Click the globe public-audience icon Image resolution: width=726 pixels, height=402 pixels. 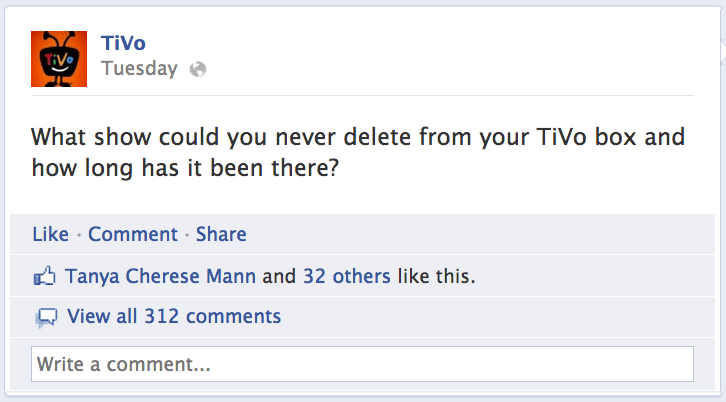click(x=198, y=69)
